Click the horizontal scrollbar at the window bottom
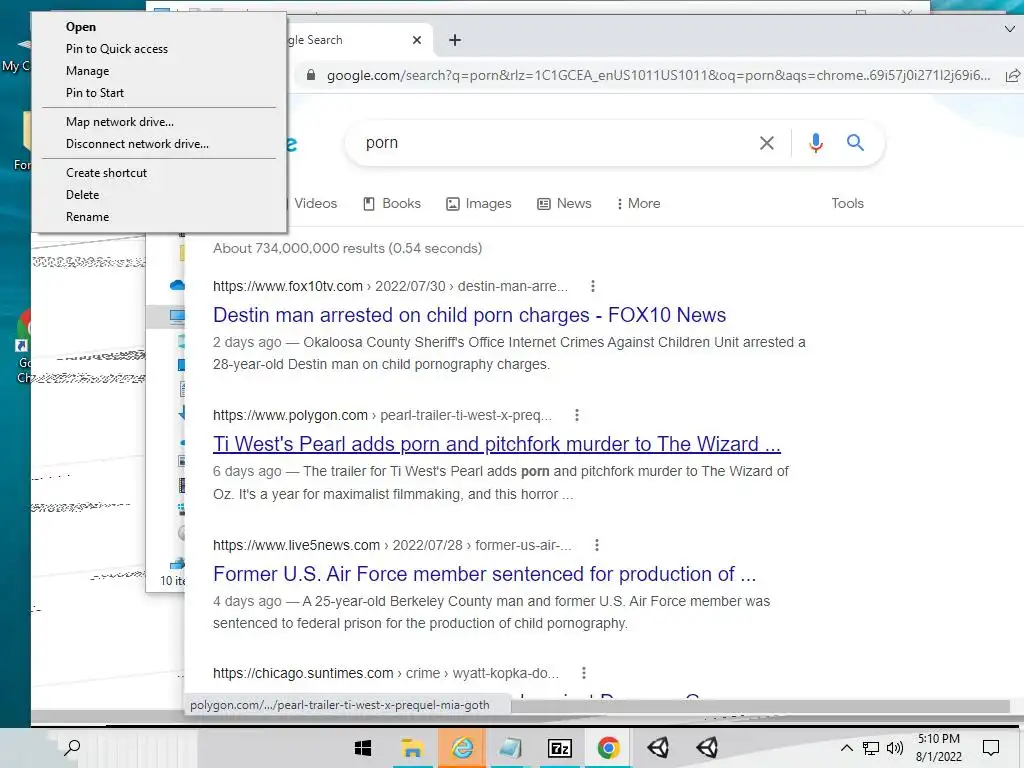 tap(760, 706)
